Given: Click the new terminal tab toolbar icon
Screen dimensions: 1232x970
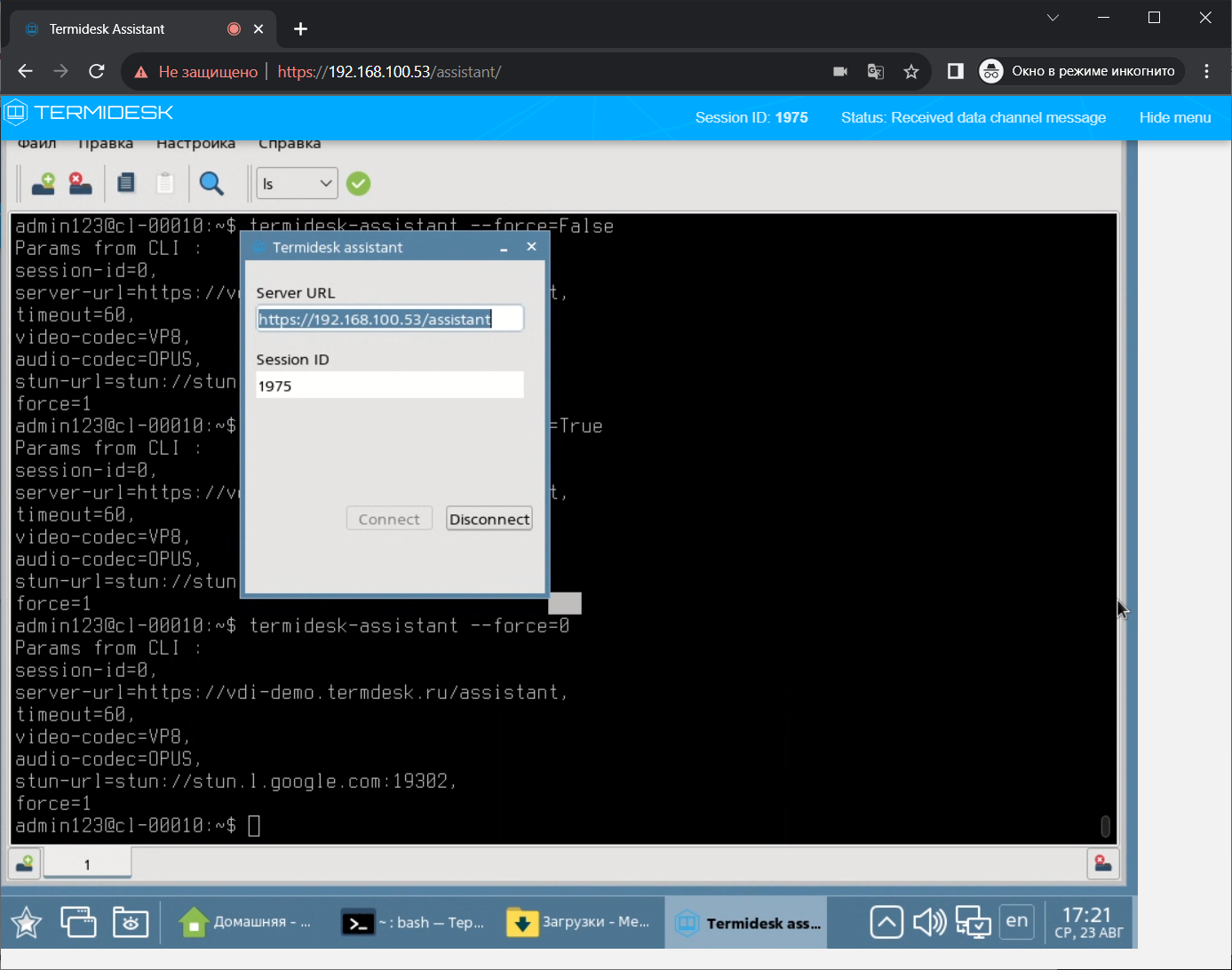Looking at the screenshot, I should coord(43,184).
